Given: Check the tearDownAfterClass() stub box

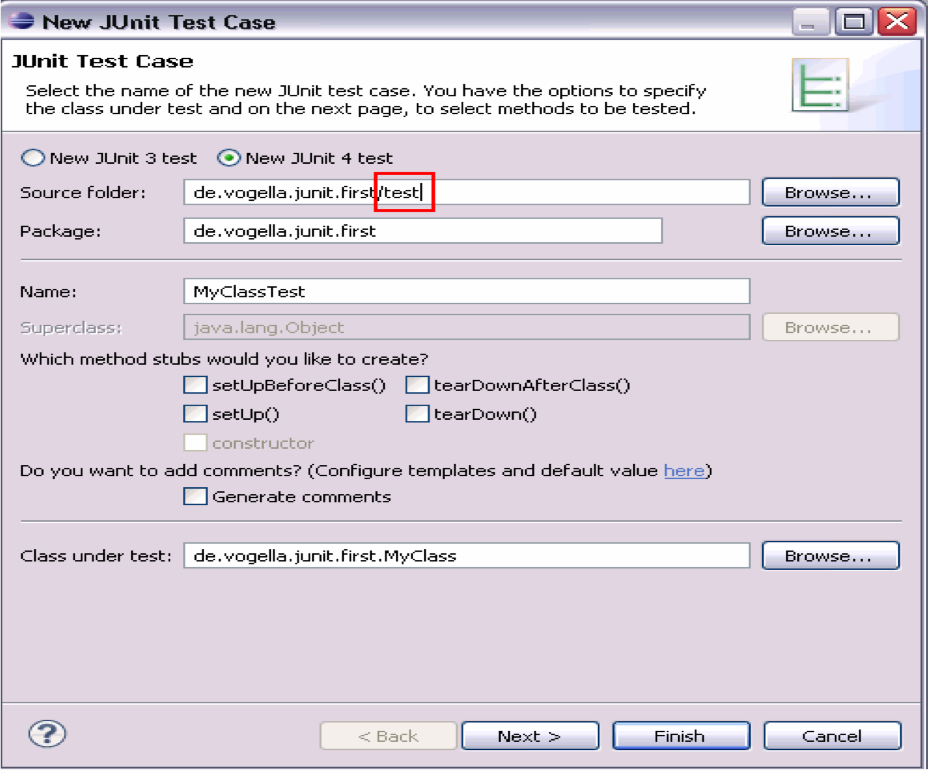Looking at the screenshot, I should coord(417,385).
